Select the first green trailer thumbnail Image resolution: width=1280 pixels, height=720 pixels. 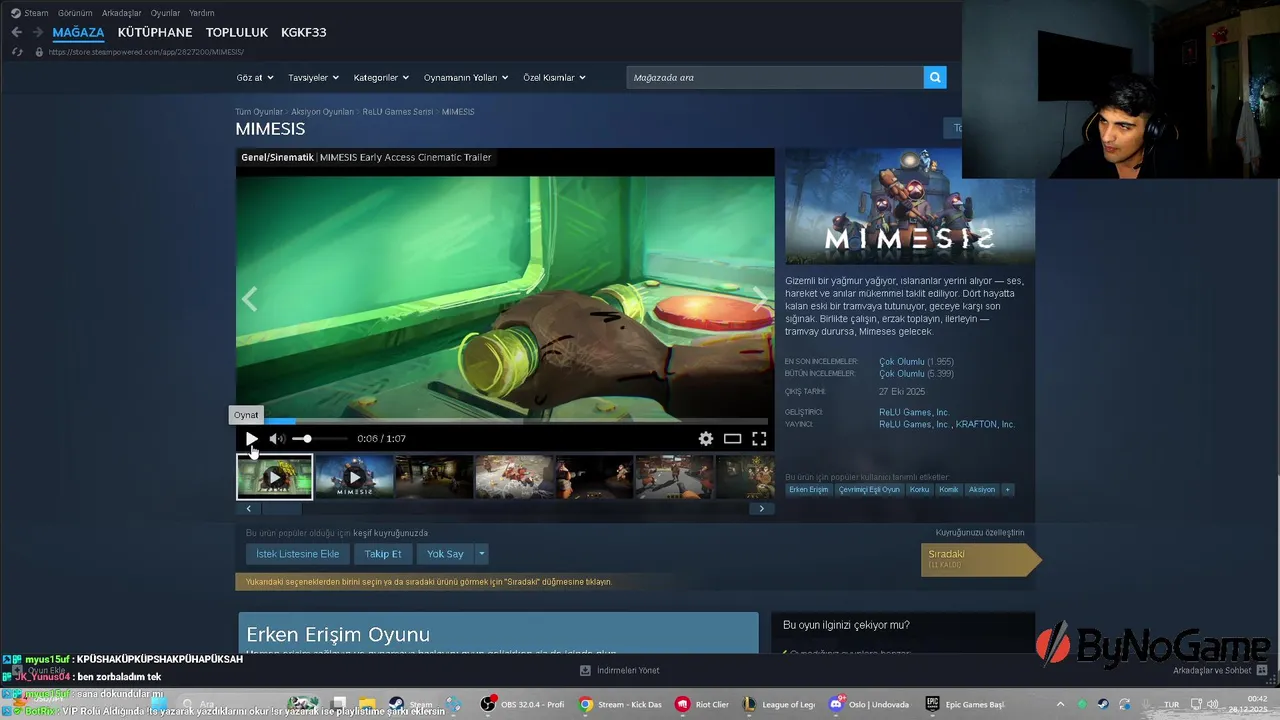(275, 477)
